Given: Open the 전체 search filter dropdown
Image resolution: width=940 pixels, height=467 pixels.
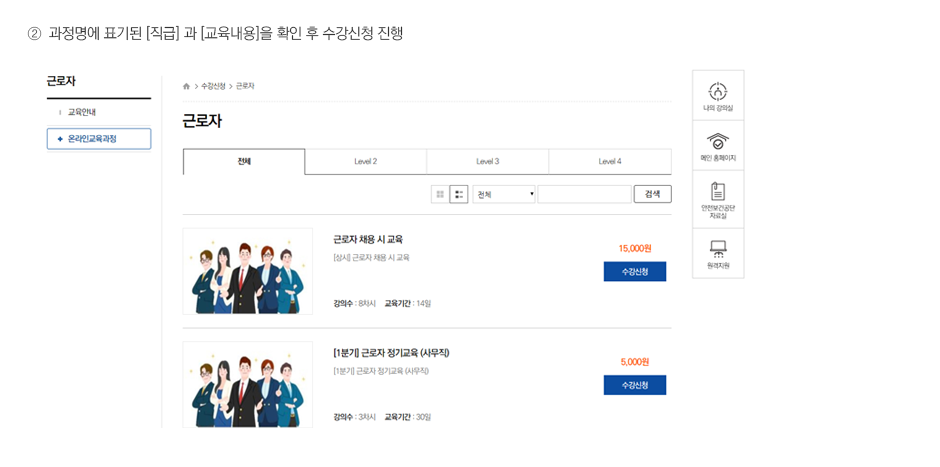Looking at the screenshot, I should click(504, 194).
